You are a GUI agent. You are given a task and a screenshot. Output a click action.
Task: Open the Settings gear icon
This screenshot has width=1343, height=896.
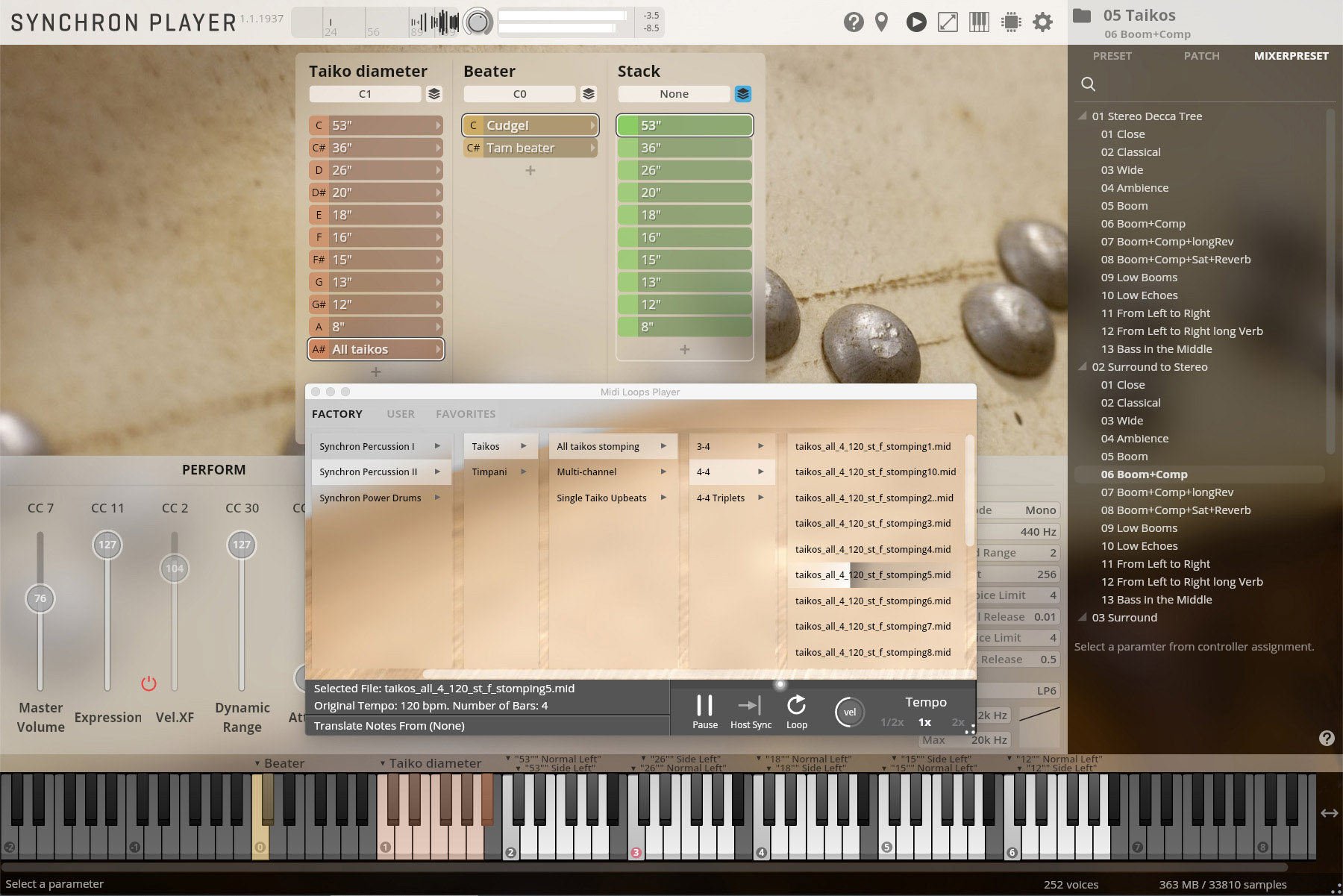(1042, 22)
